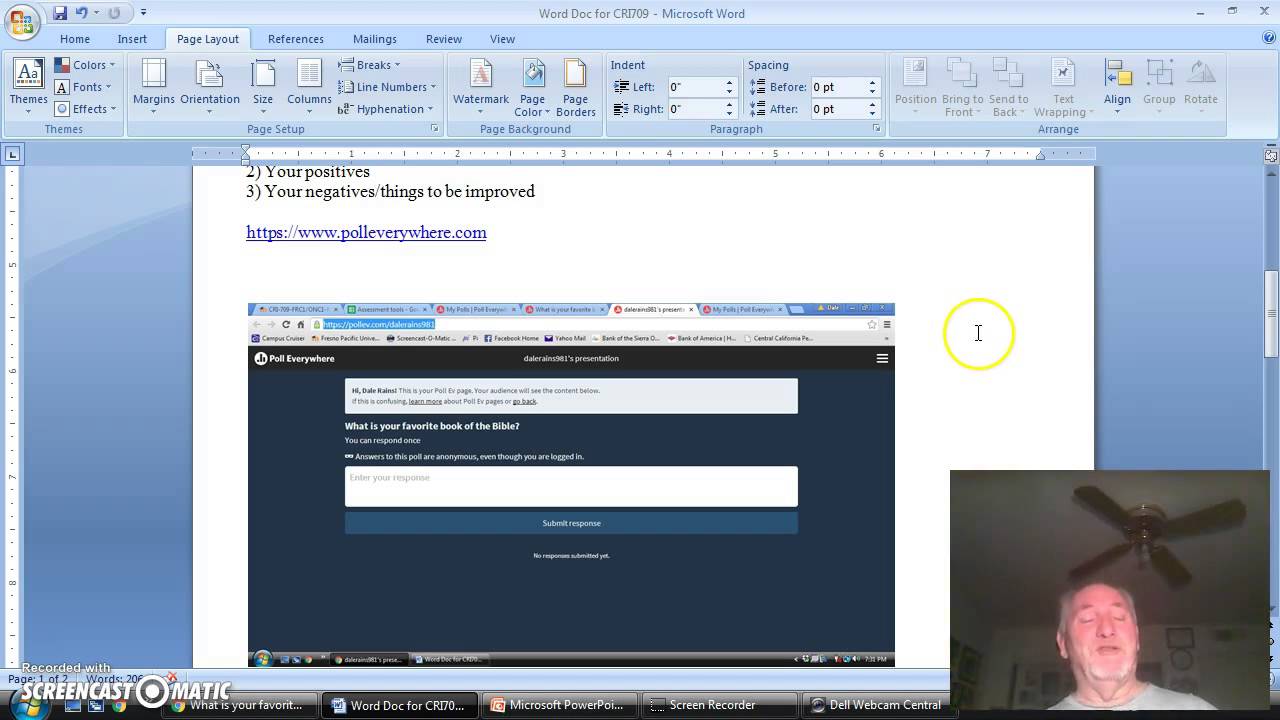Screen dimensions: 1280x720
Task: Open the Watermark gallery
Action: [481, 86]
